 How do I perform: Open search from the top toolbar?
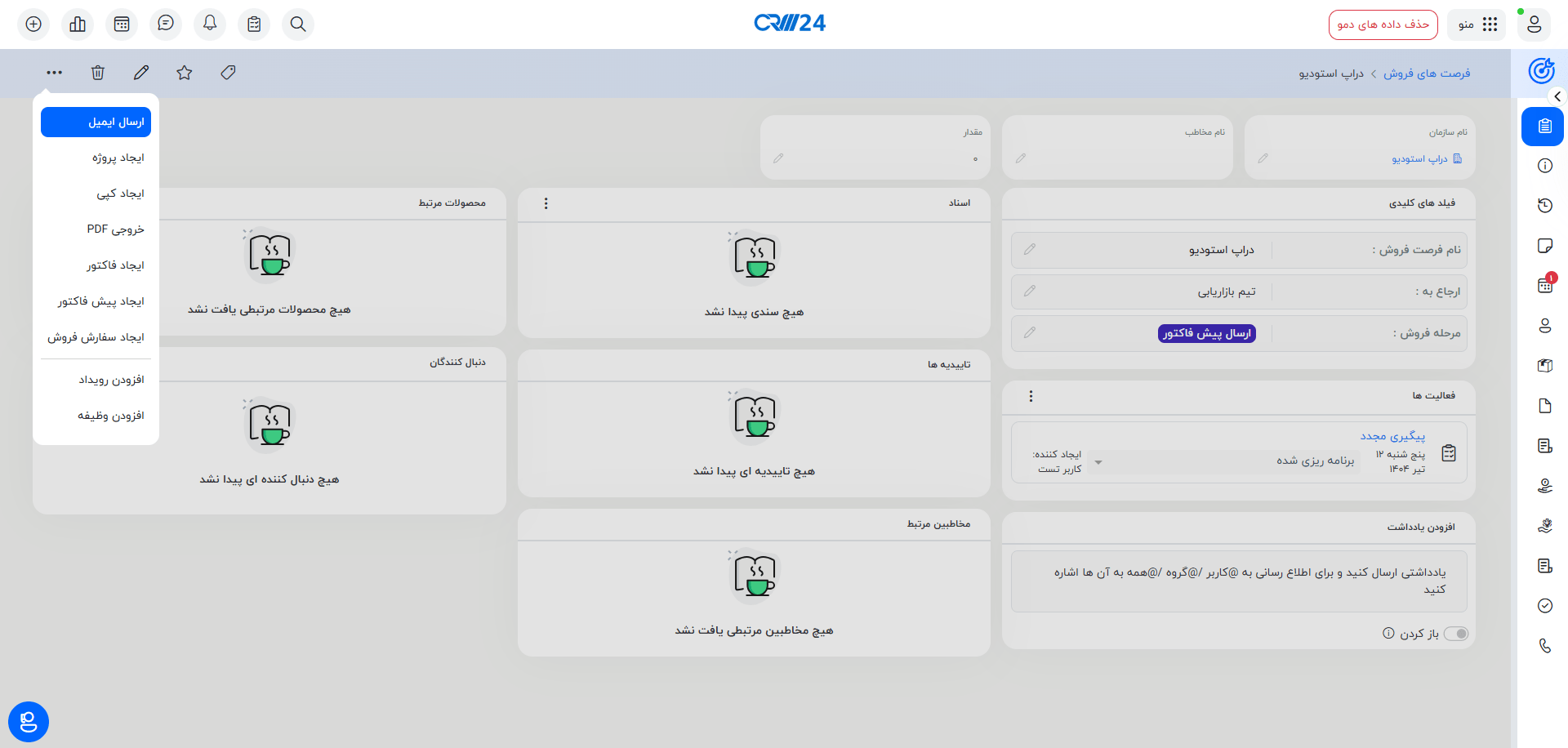pos(297,24)
